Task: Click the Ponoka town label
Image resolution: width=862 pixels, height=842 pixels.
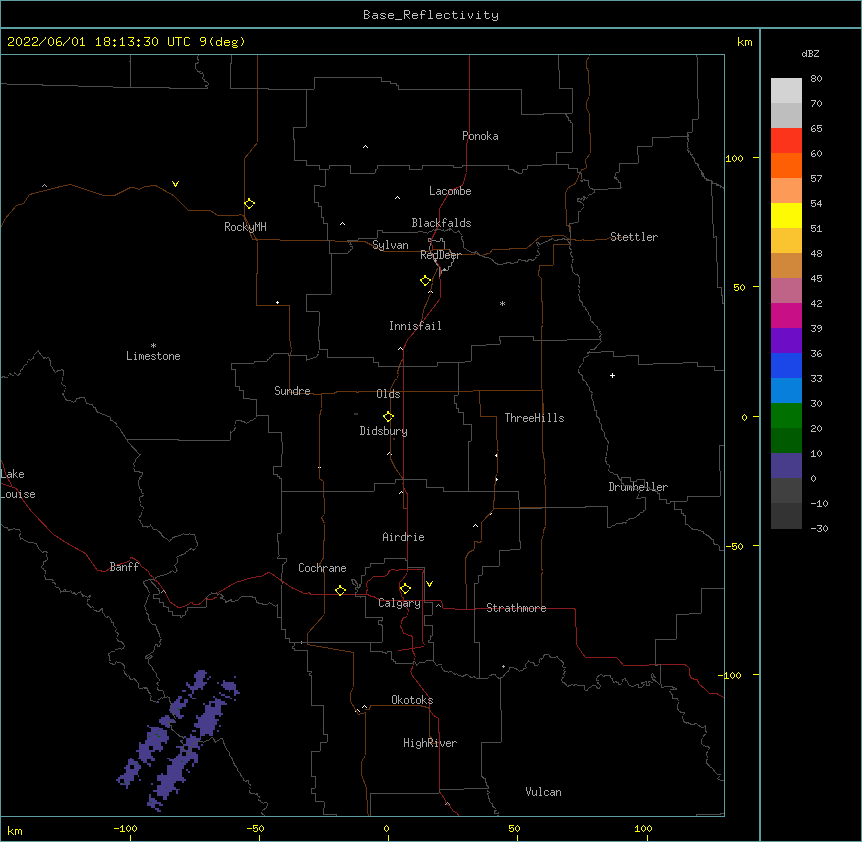Action: tap(480, 136)
